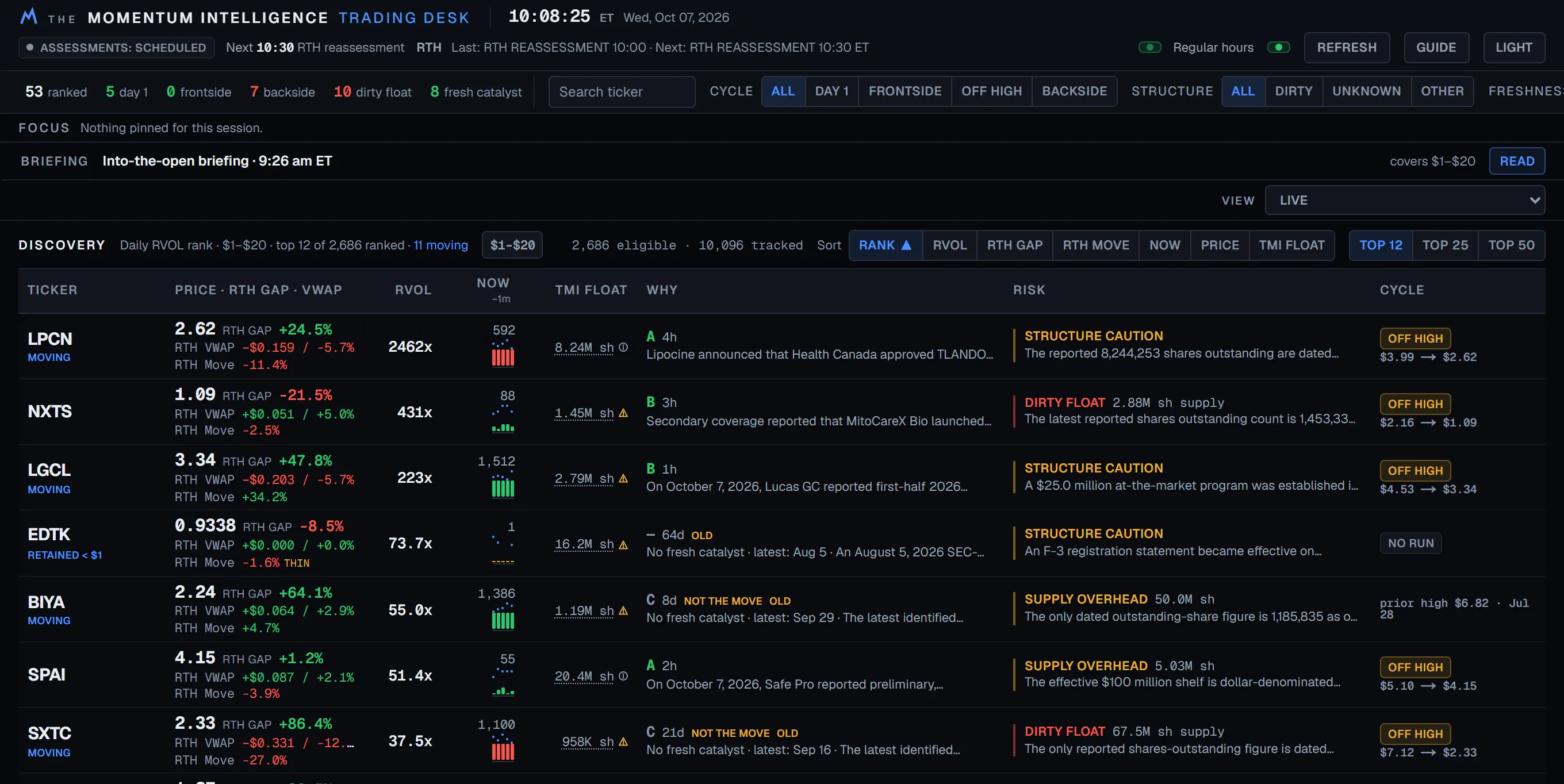Click the Assessments Scheduled status dot badge
Viewport: 1564px width, 784px height.
117,47
